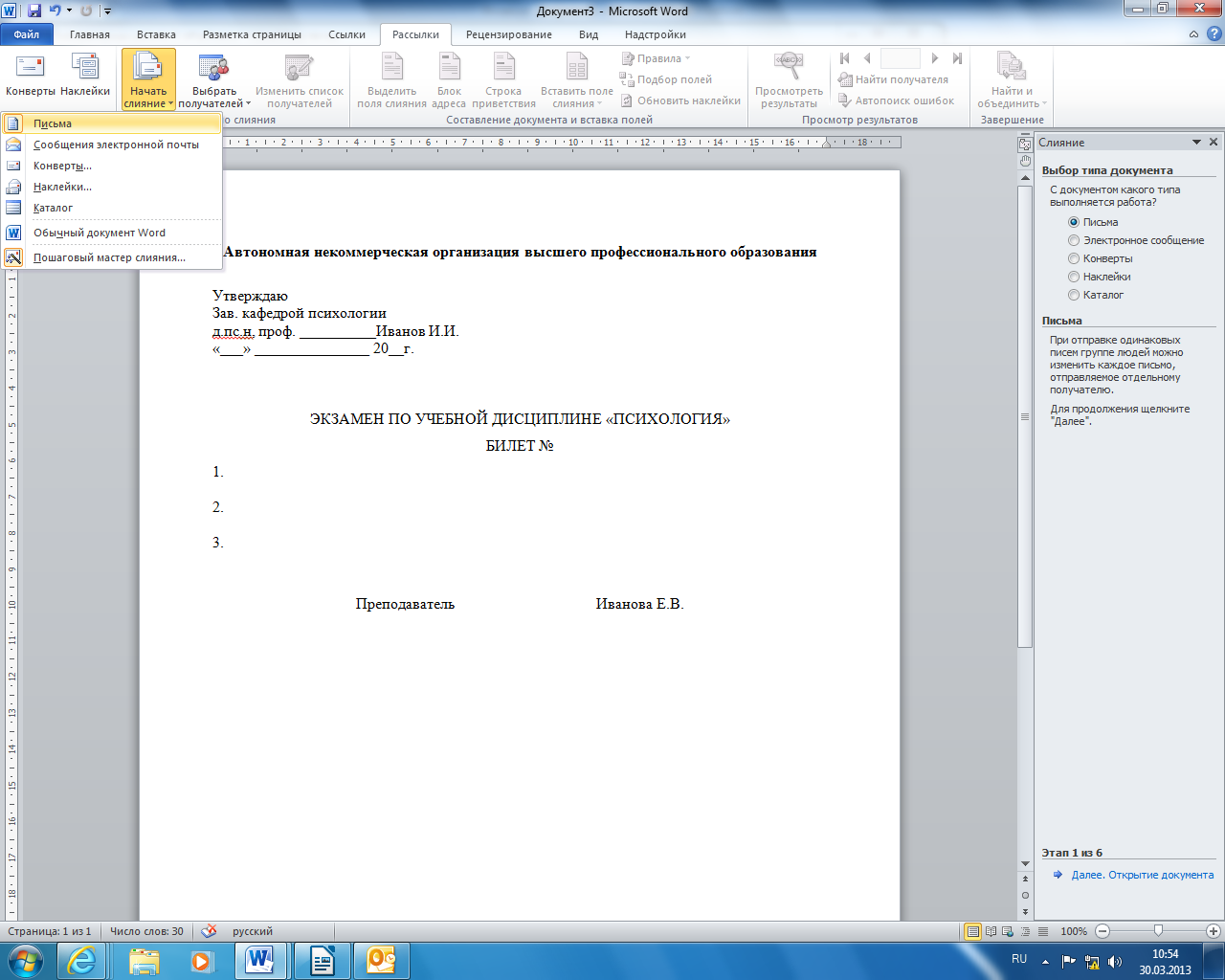Open Internet Explorer from the taskbar

click(x=82, y=960)
